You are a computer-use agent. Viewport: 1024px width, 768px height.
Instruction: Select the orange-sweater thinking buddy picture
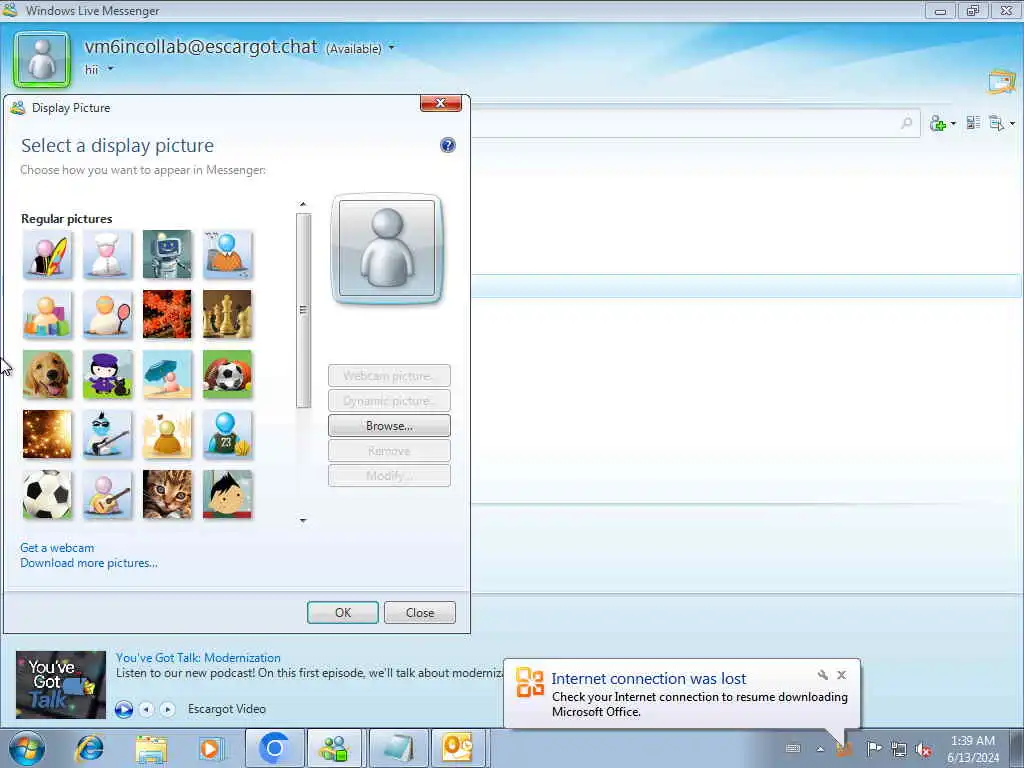[x=227, y=255]
